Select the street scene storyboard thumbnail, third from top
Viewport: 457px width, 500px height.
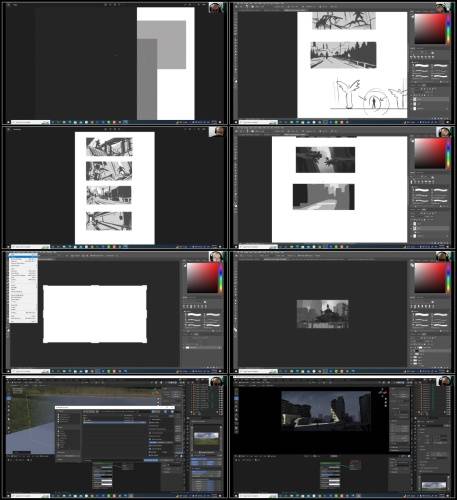(x=109, y=195)
